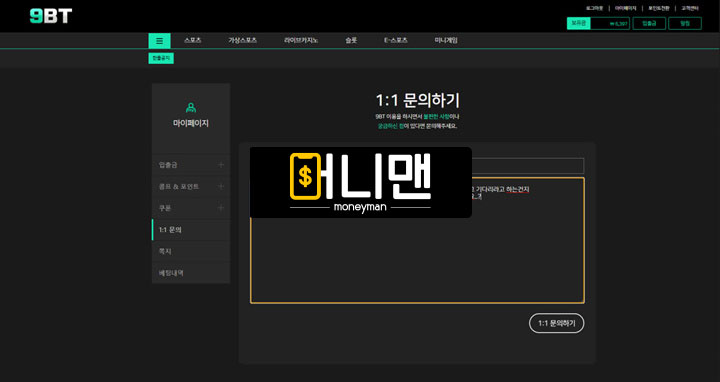Open 쪽지 in the sidebar
The height and width of the screenshot is (382, 720).
[x=191, y=251]
